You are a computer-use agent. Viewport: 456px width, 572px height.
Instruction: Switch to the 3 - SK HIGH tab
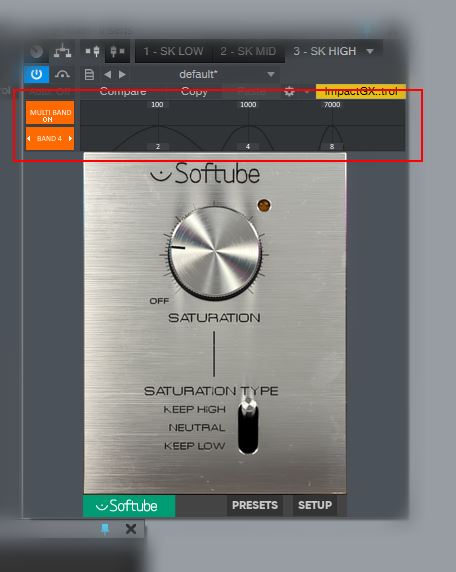325,51
